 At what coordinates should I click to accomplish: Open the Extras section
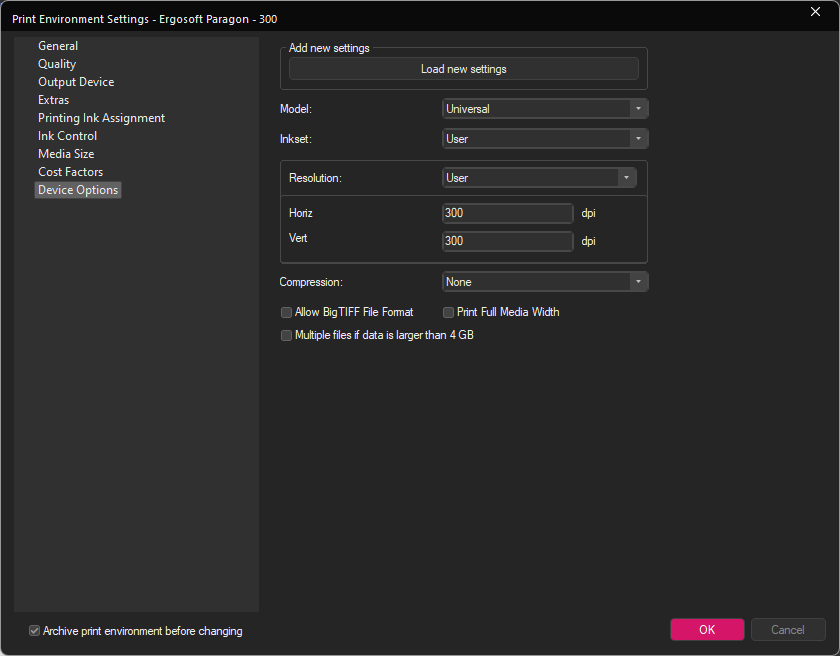(x=54, y=100)
